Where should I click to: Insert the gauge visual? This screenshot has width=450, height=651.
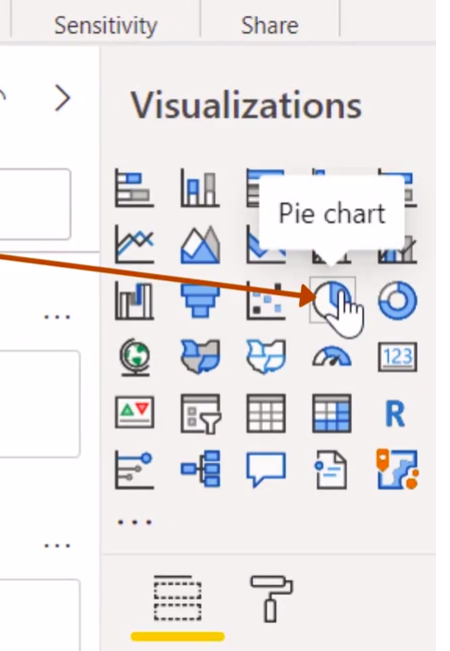332,357
